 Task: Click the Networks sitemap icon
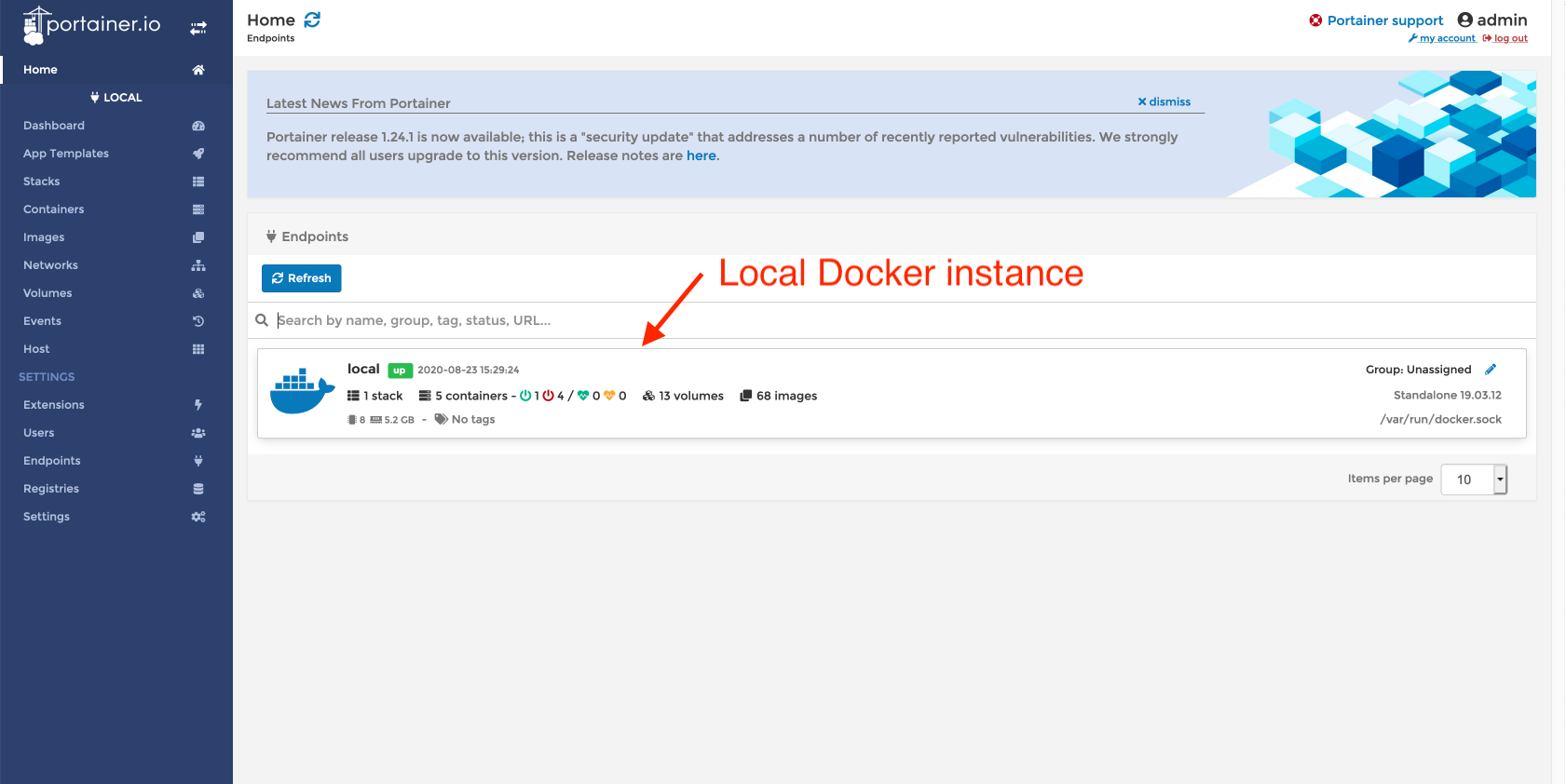198,265
